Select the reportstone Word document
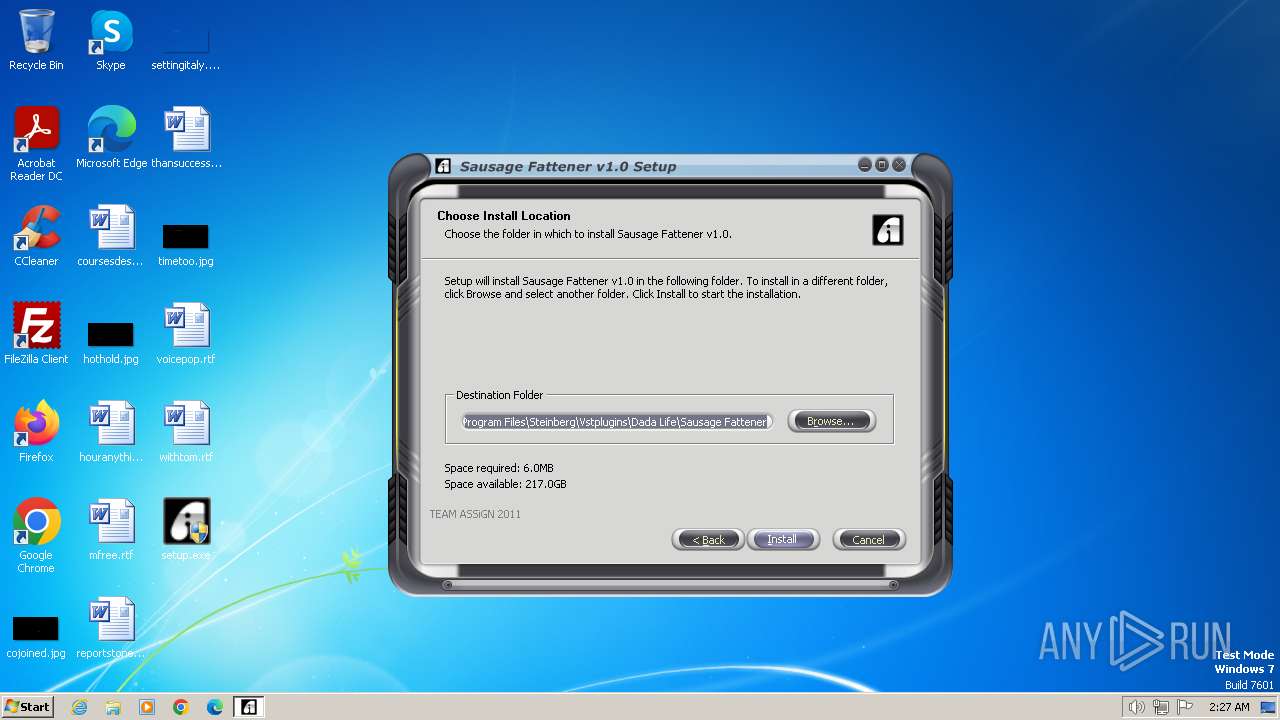This screenshot has height=720, width=1280. point(111,628)
